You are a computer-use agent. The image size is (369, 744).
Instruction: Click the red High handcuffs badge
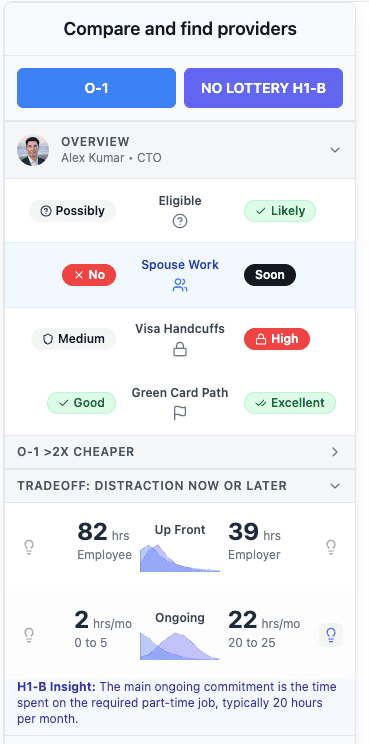point(277,339)
